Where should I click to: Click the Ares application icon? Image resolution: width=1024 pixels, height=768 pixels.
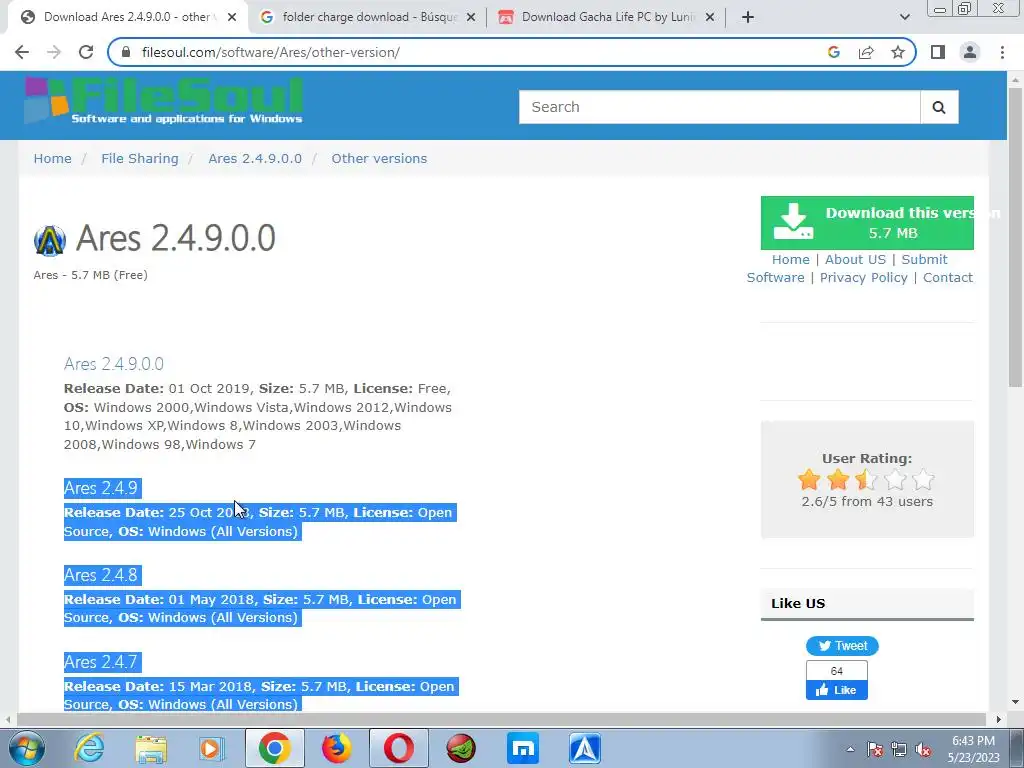(50, 240)
